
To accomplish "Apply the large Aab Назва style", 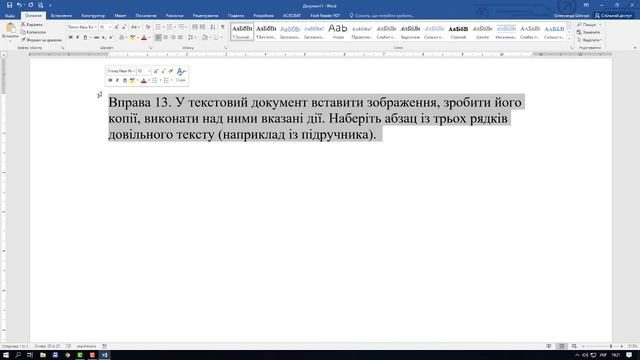I will coord(338,31).
